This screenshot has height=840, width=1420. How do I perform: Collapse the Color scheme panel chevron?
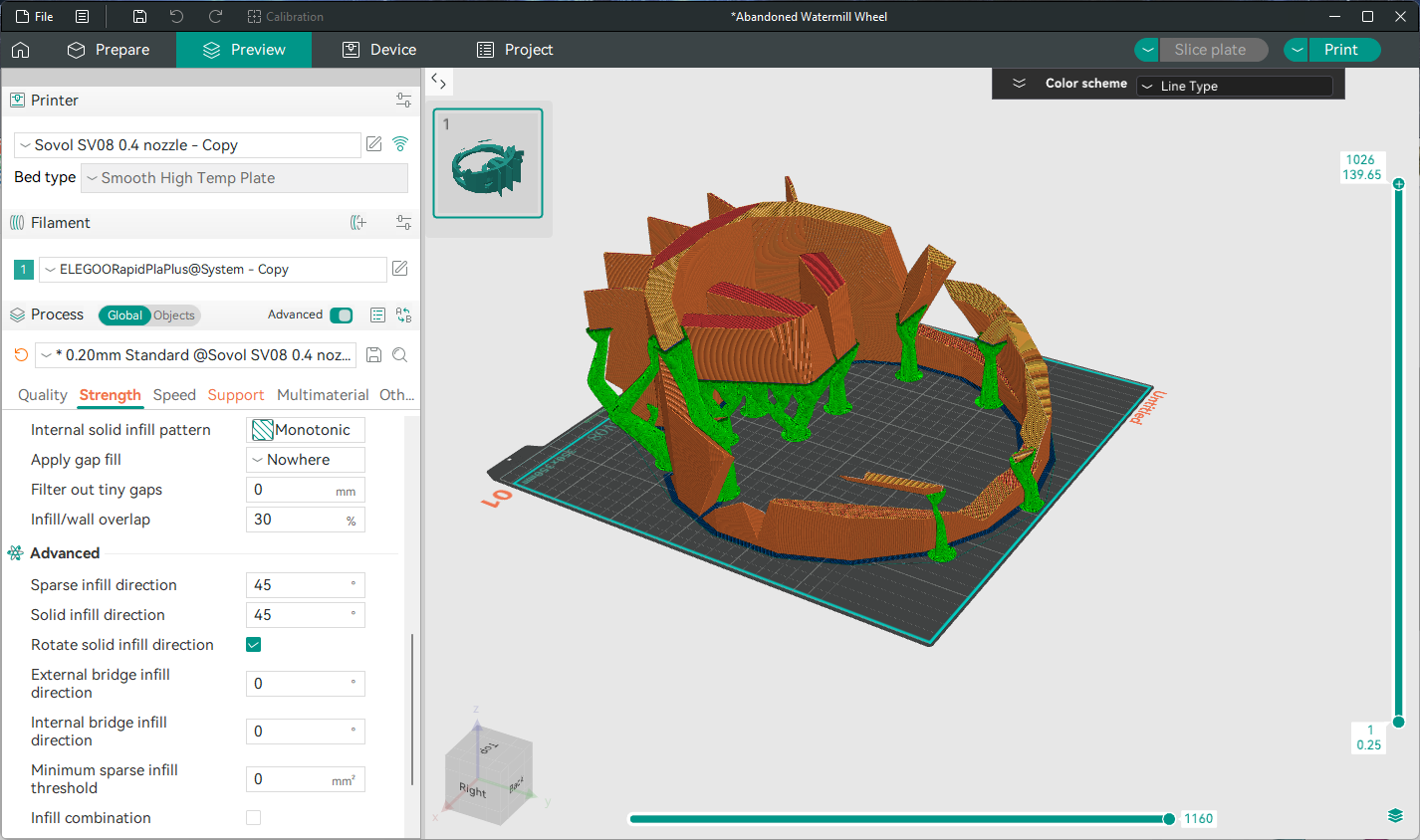(x=1019, y=84)
